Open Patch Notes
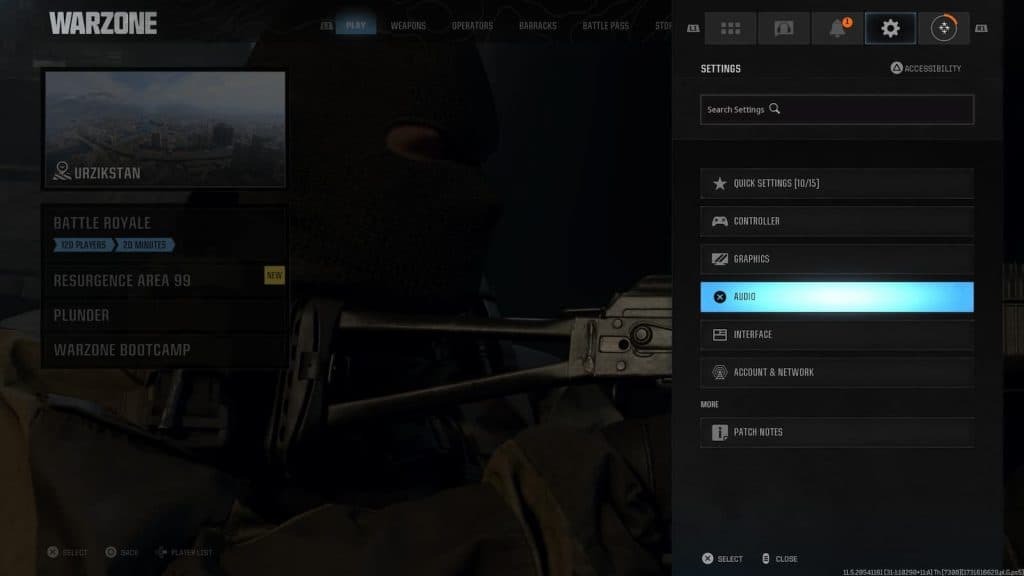This screenshot has width=1024, height=576. pyautogui.click(x=837, y=432)
